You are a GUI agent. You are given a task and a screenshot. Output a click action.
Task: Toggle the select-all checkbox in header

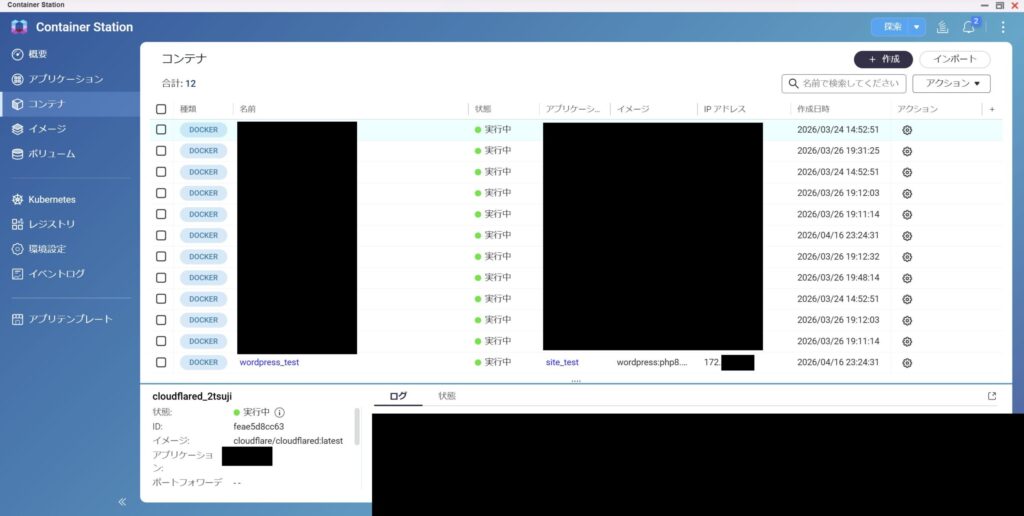pos(161,109)
